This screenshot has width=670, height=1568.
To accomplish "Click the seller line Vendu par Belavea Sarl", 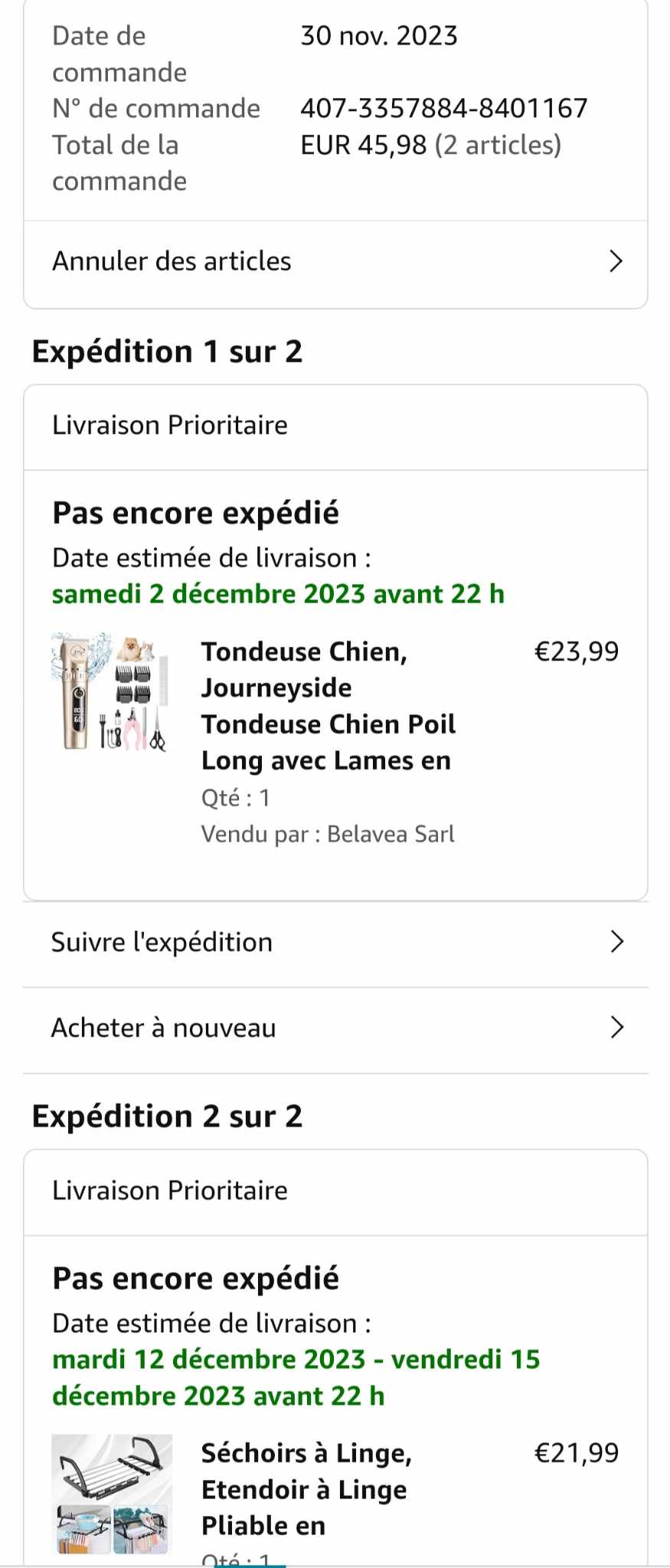I will pyautogui.click(x=328, y=834).
